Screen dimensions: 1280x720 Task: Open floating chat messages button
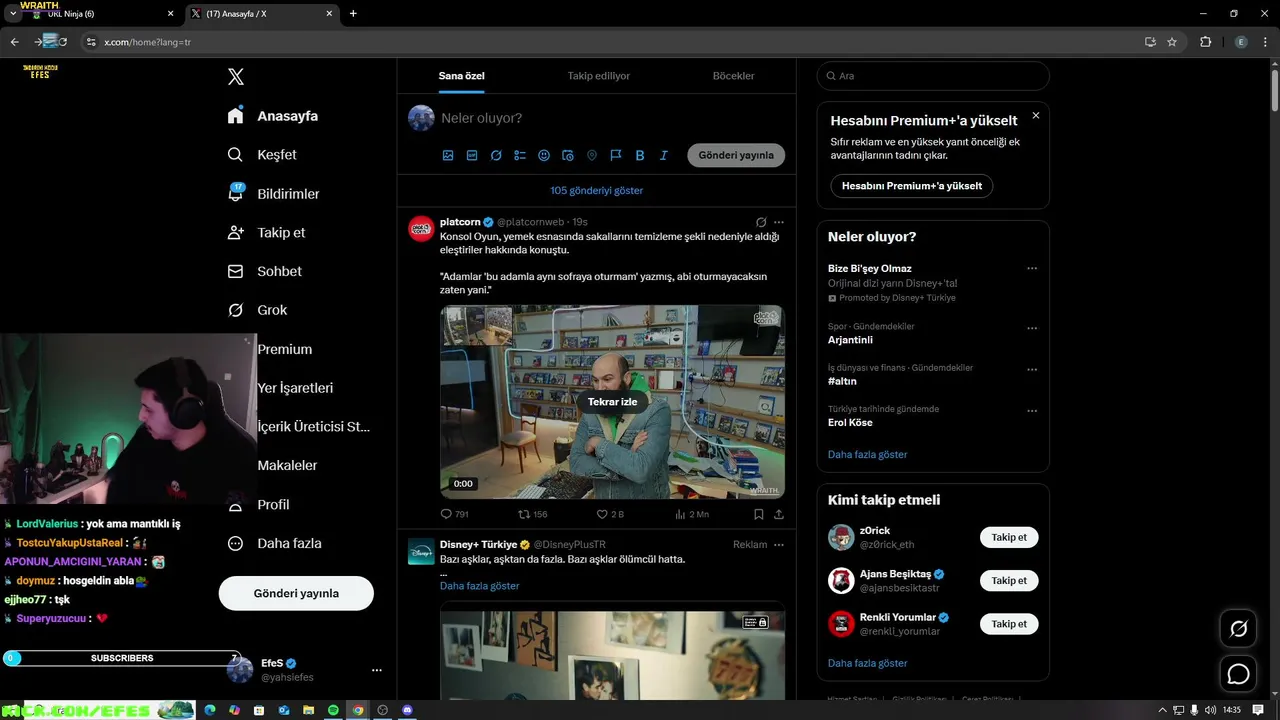[1239, 674]
